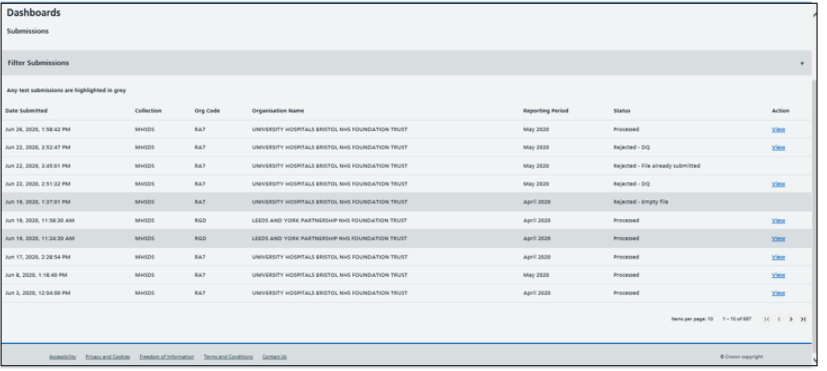The image size is (827, 371).
Task: Click the 'Jun 22, 2020, 3:52:47 PM' date cell
Action: (37, 147)
